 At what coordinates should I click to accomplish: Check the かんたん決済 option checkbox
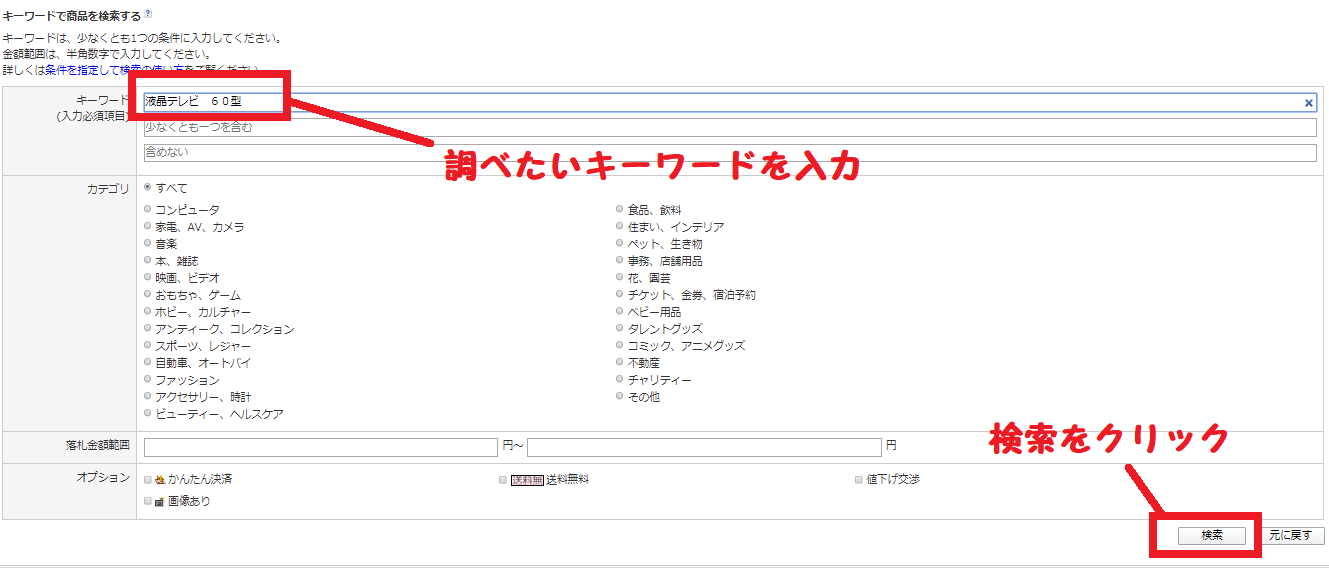(149, 480)
